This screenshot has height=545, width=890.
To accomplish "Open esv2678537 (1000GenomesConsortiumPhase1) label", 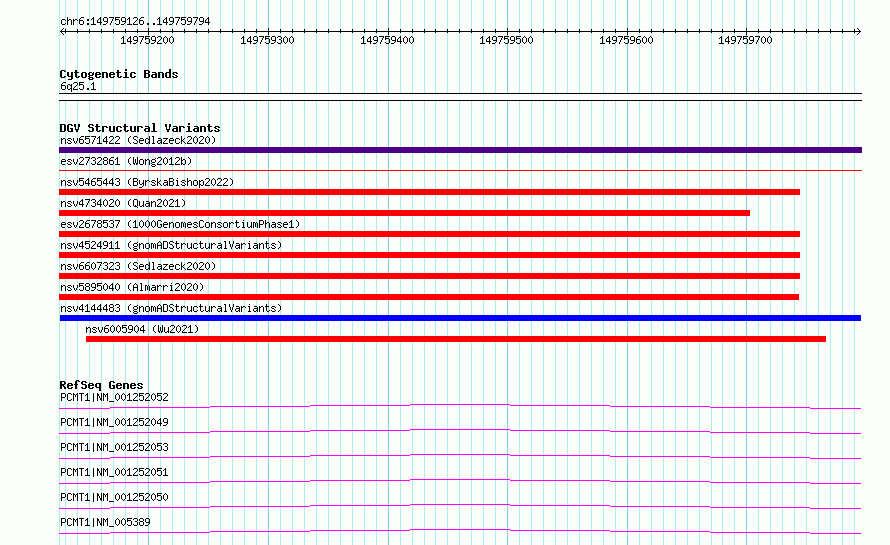I will point(180,224).
